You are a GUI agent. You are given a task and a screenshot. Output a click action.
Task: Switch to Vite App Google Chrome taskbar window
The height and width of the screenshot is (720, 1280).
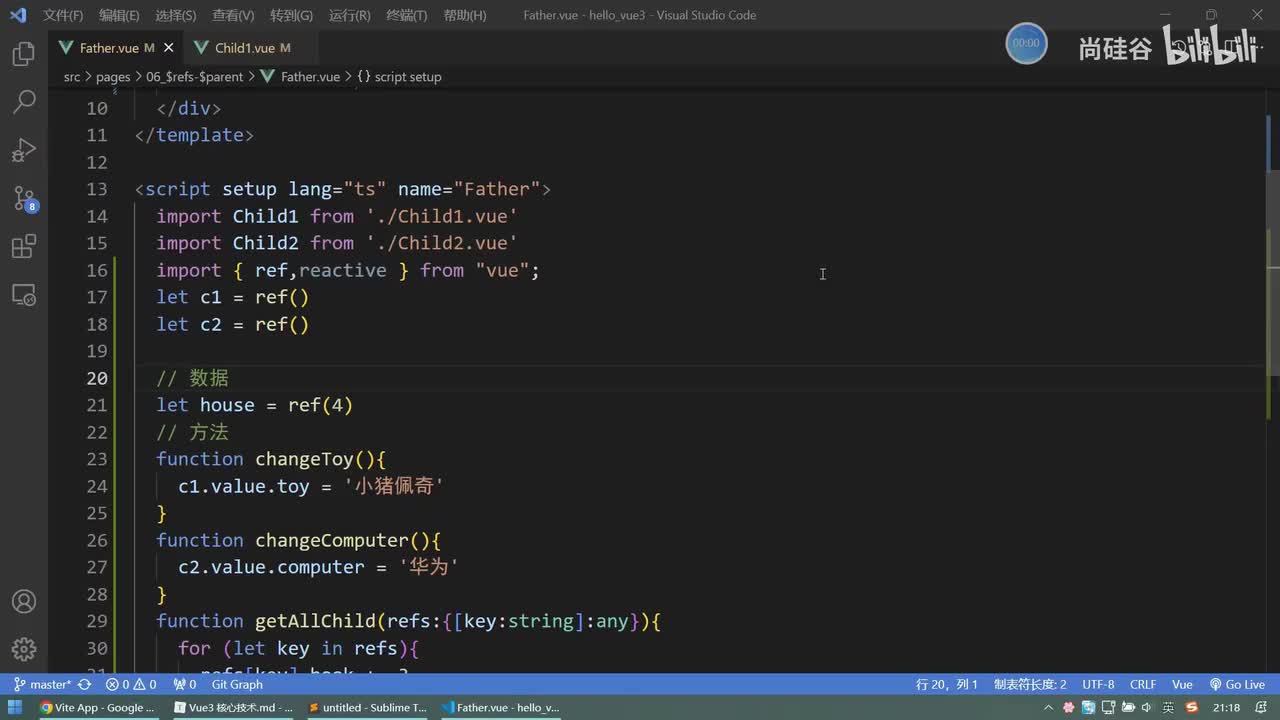pos(98,708)
